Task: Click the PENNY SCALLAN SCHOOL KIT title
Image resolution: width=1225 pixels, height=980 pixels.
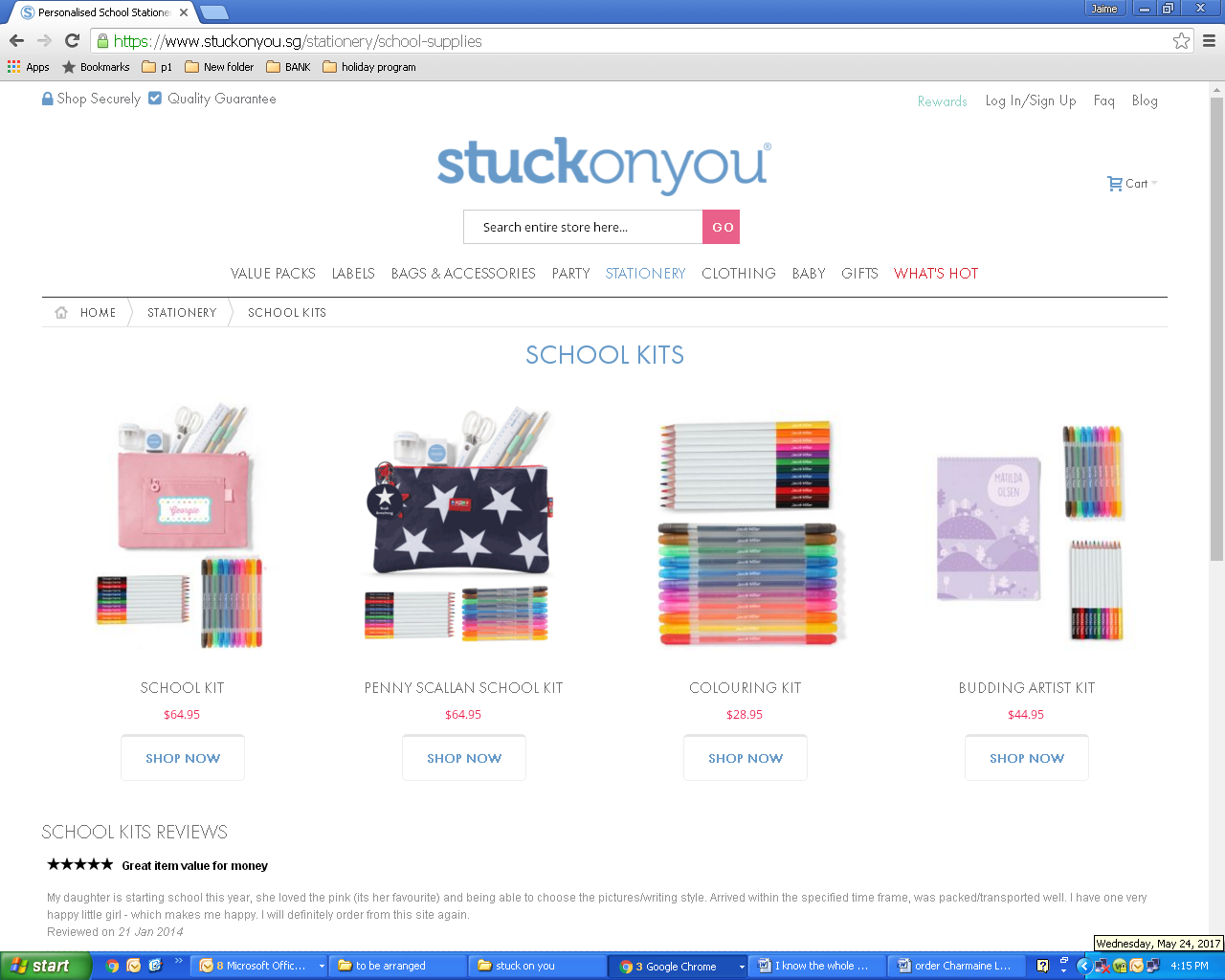Action: pyautogui.click(x=463, y=688)
